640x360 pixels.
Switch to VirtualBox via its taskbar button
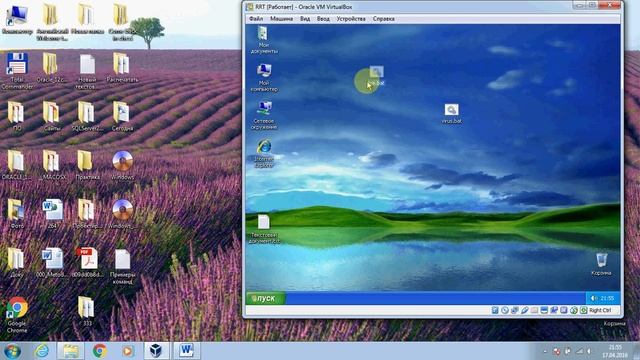click(156, 351)
